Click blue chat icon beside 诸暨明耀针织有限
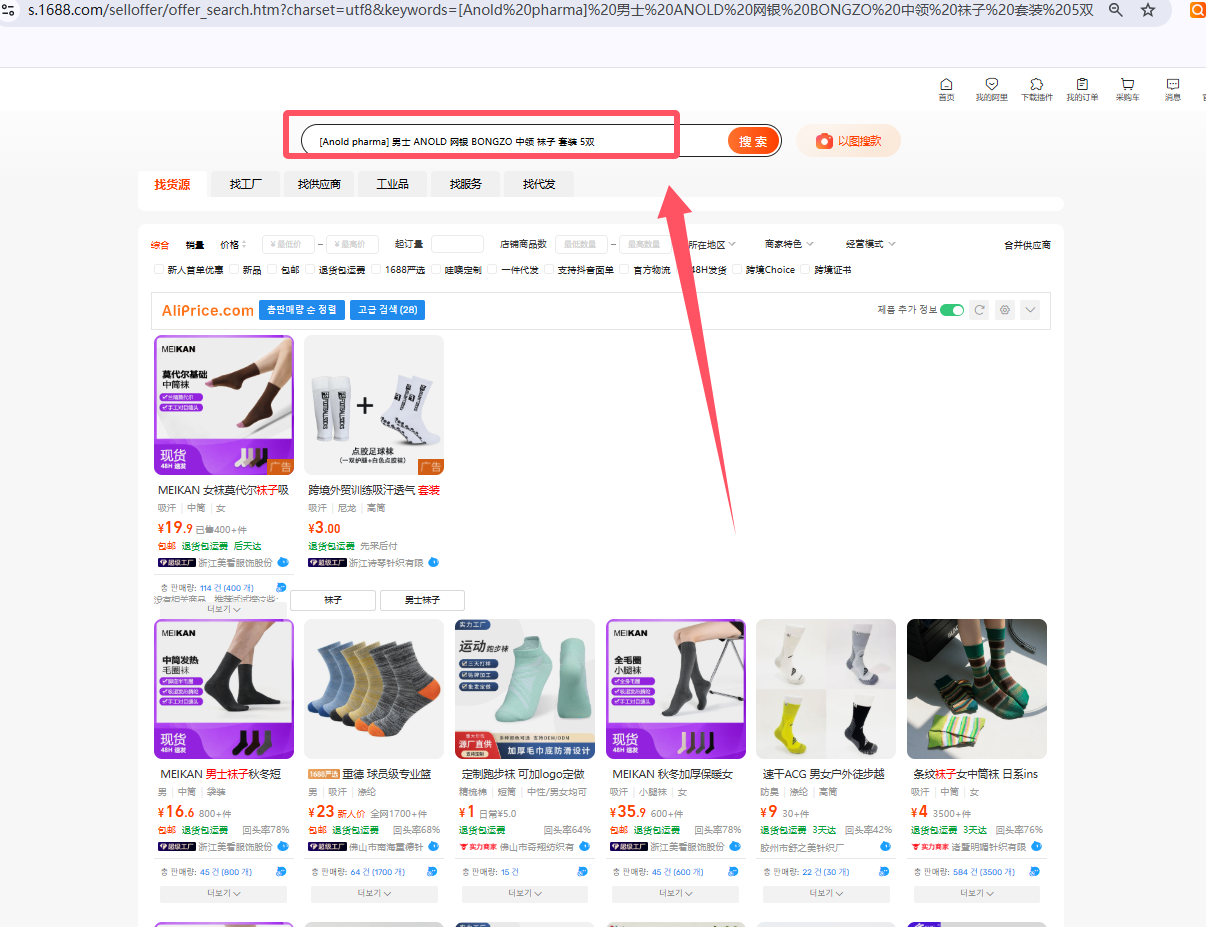 1036,846
